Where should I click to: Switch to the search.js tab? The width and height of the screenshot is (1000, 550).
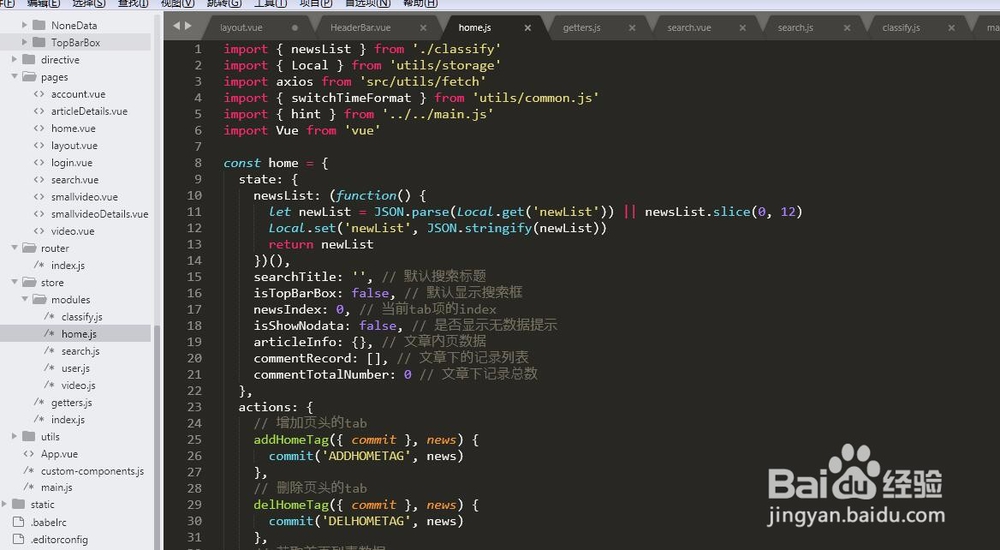click(795, 28)
